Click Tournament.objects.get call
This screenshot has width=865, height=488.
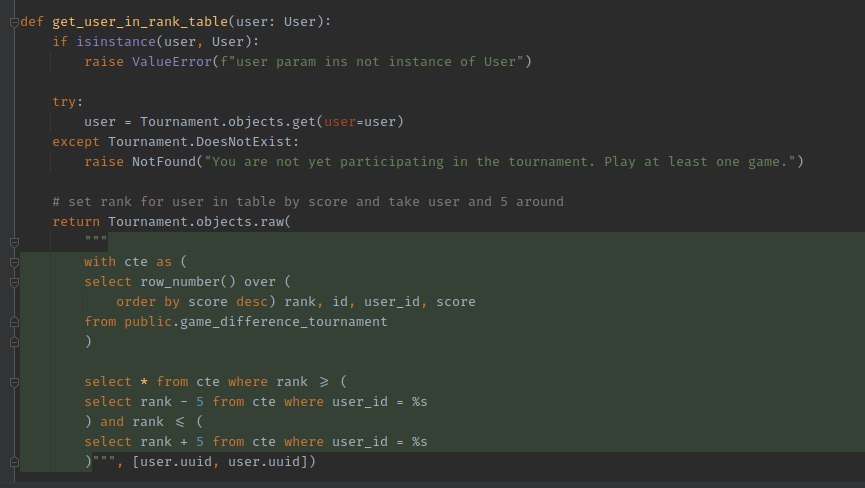pyautogui.click(x=227, y=121)
